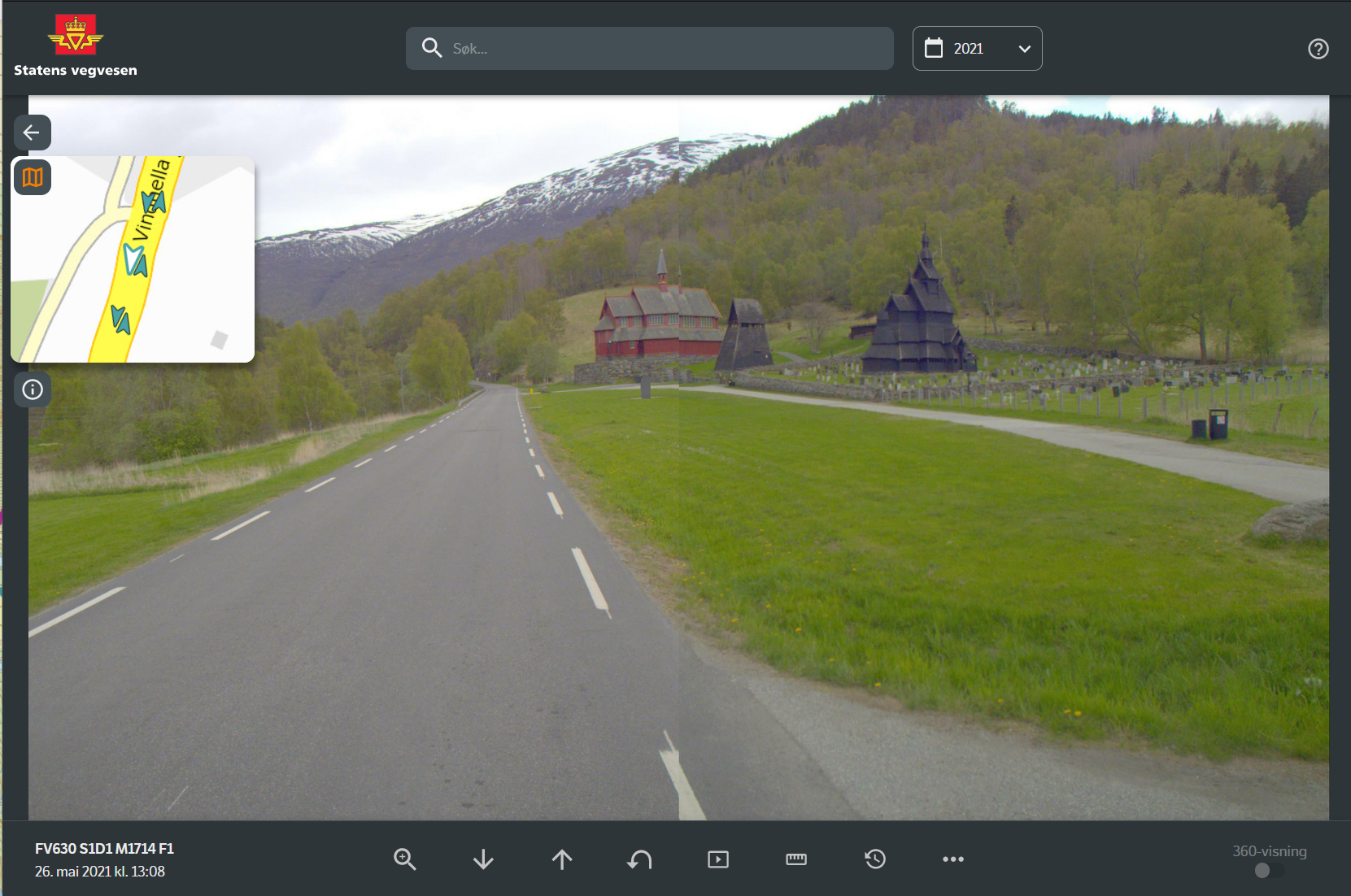Start image playback
The image size is (1351, 896).
718,859
